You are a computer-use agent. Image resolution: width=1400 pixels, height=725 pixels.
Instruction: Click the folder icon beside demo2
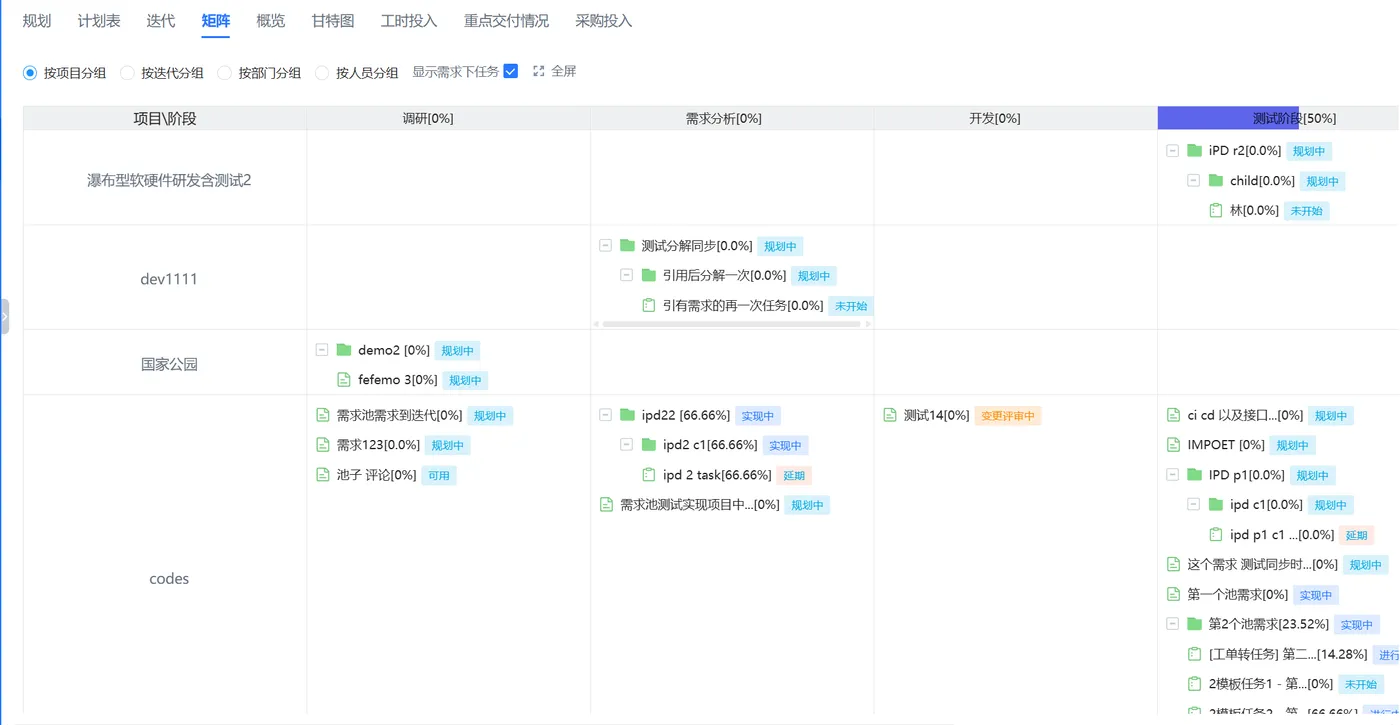[344, 350]
